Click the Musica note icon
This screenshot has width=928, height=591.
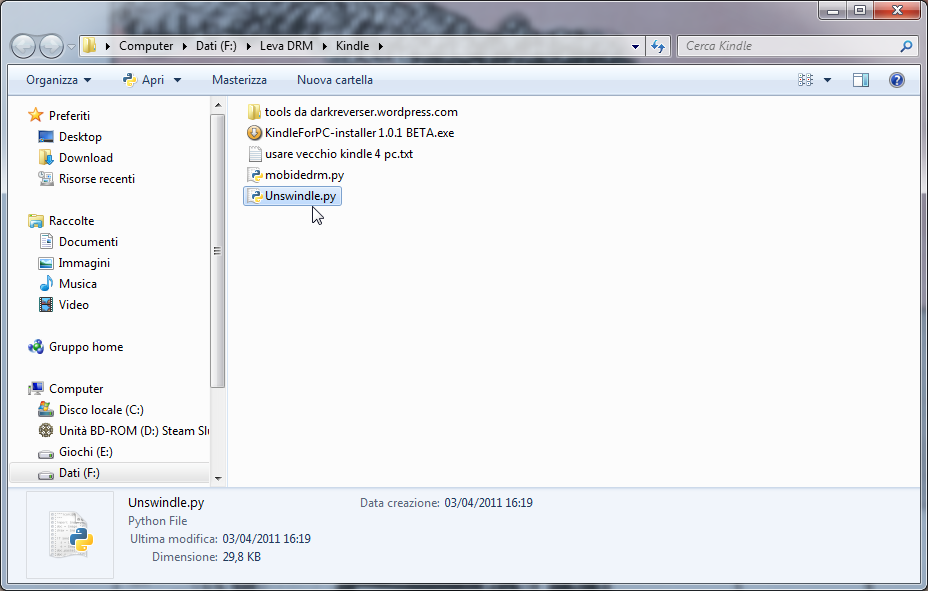[46, 284]
